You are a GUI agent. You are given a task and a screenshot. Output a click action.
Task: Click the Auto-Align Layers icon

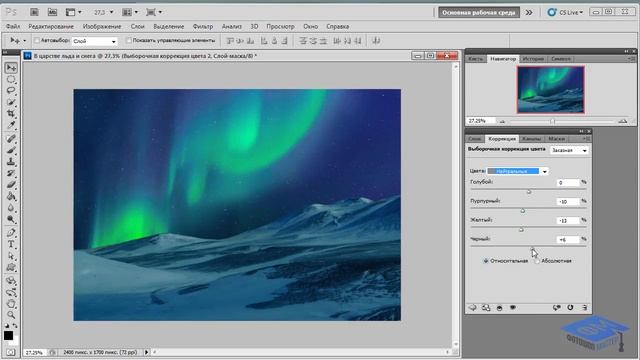(376, 40)
